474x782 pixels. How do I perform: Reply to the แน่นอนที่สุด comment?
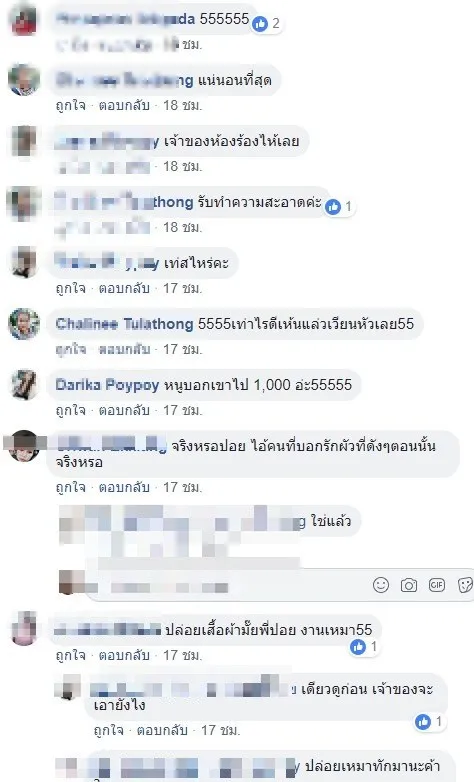[124, 105]
